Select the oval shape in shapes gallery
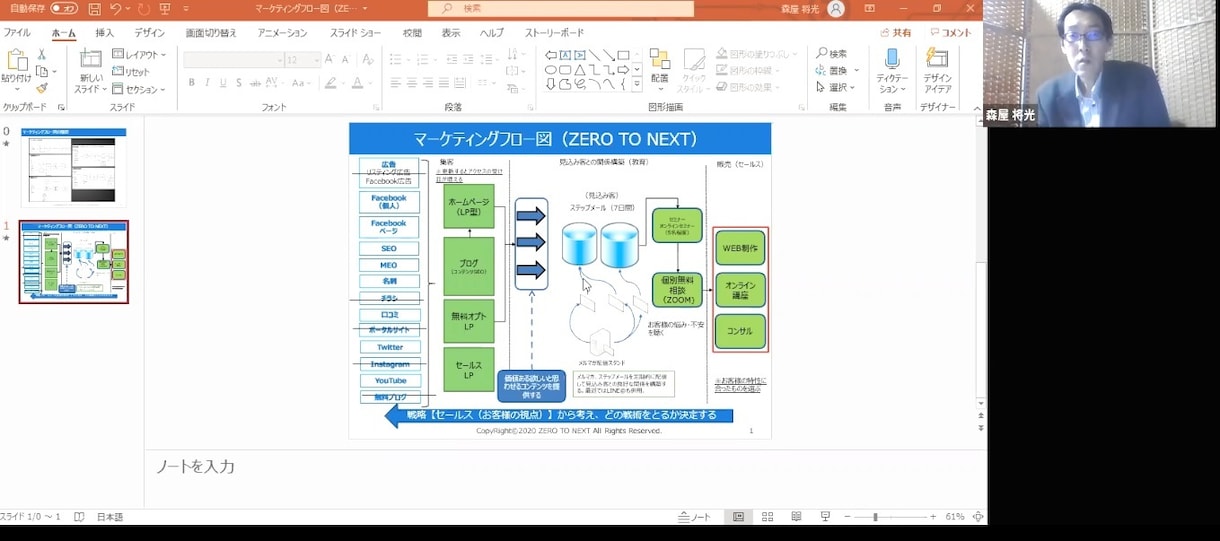 coord(551,70)
